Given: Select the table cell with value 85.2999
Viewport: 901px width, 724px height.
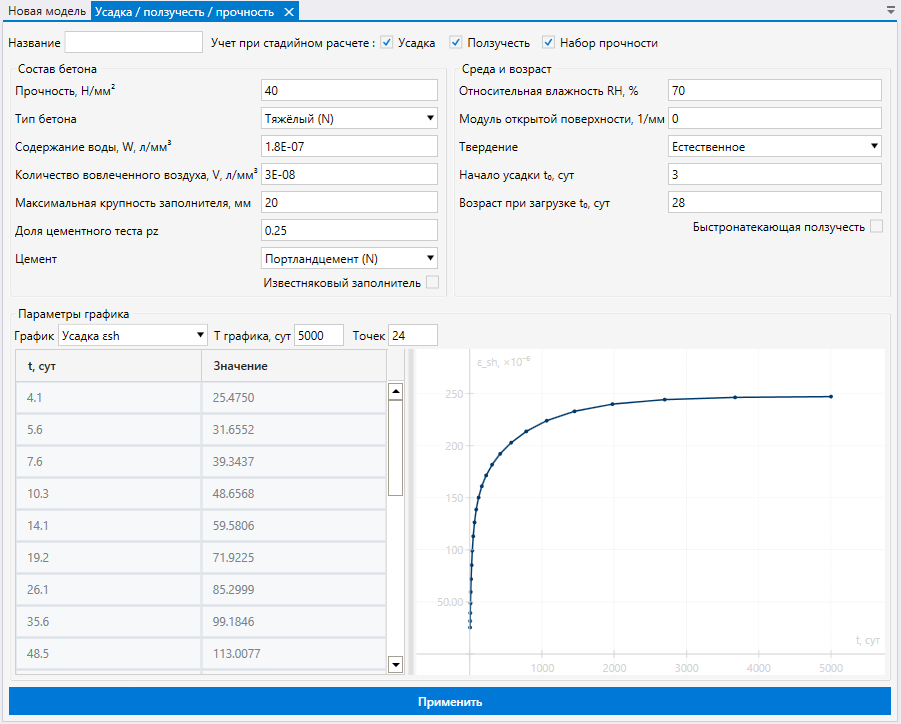Looking at the screenshot, I should pyautogui.click(x=294, y=590).
